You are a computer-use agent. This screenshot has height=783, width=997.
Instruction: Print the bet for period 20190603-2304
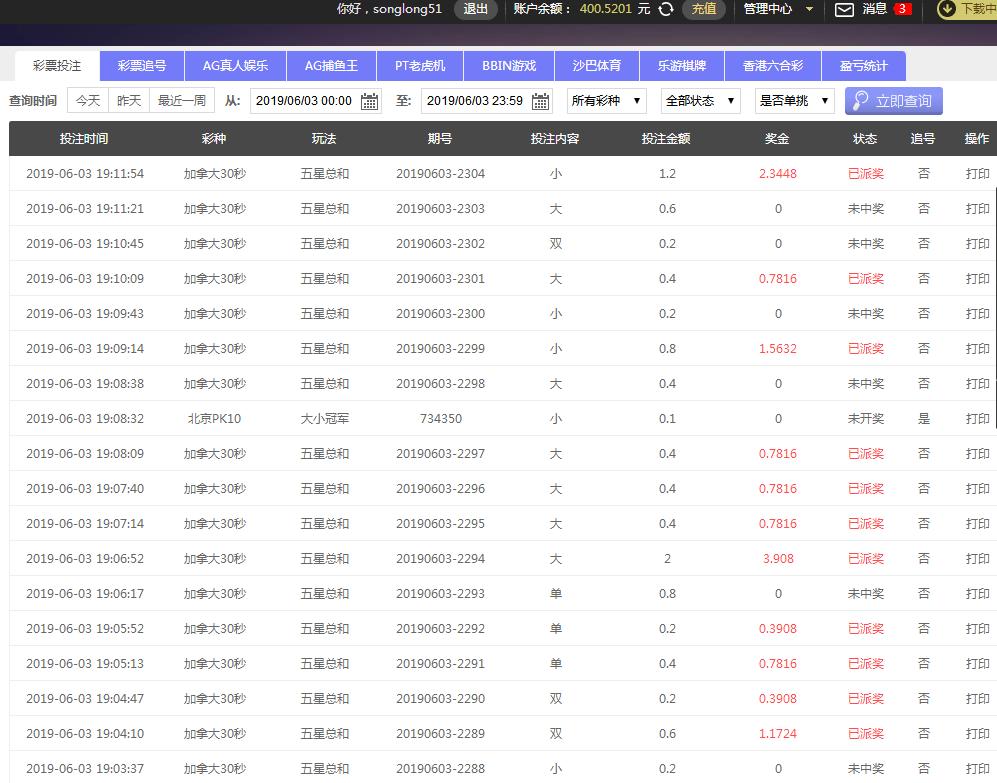[977, 174]
